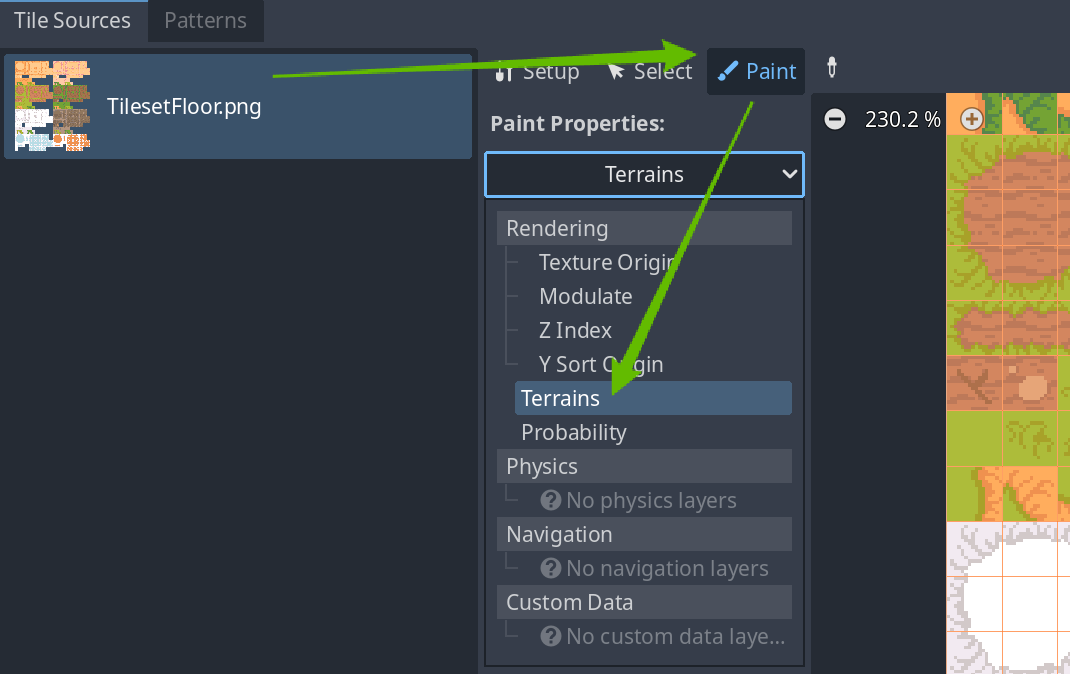
Task: Zoom out with the minus icon
Action: (835, 119)
